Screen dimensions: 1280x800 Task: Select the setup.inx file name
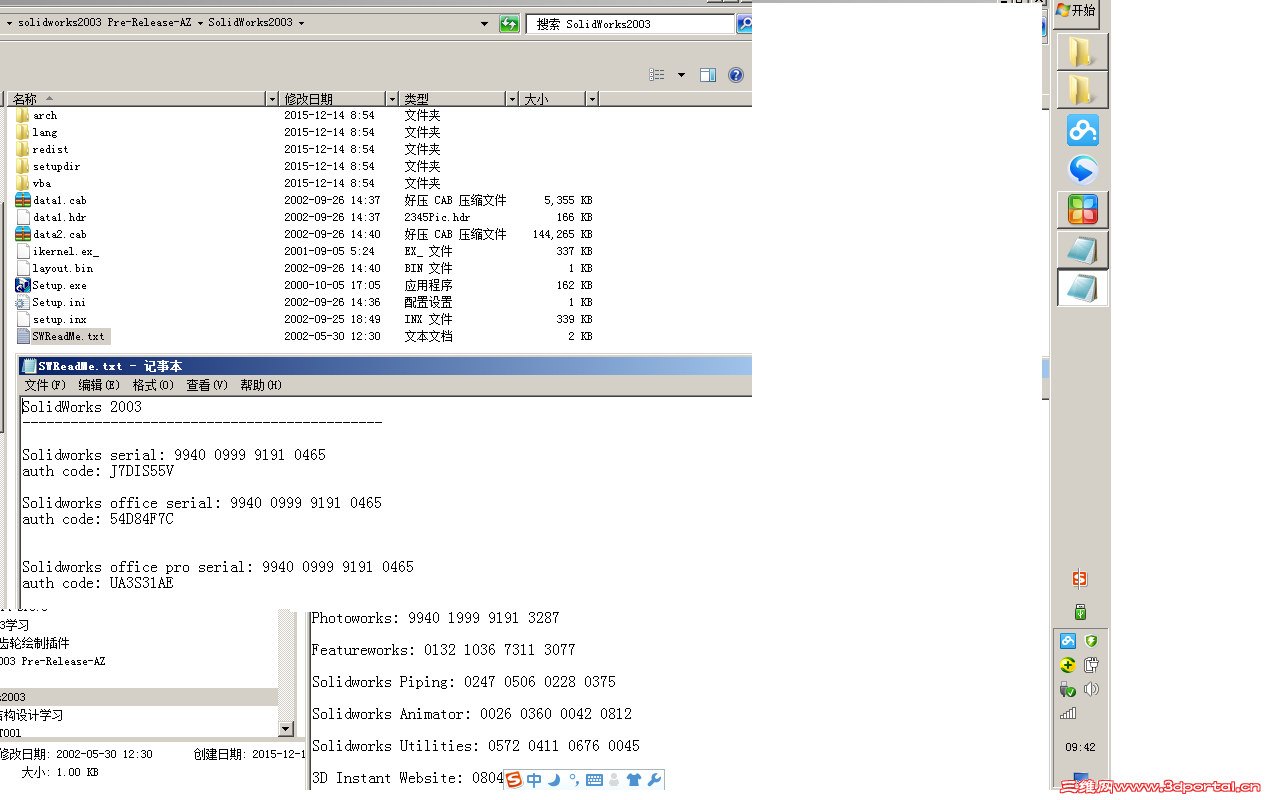pyautogui.click(x=59, y=319)
